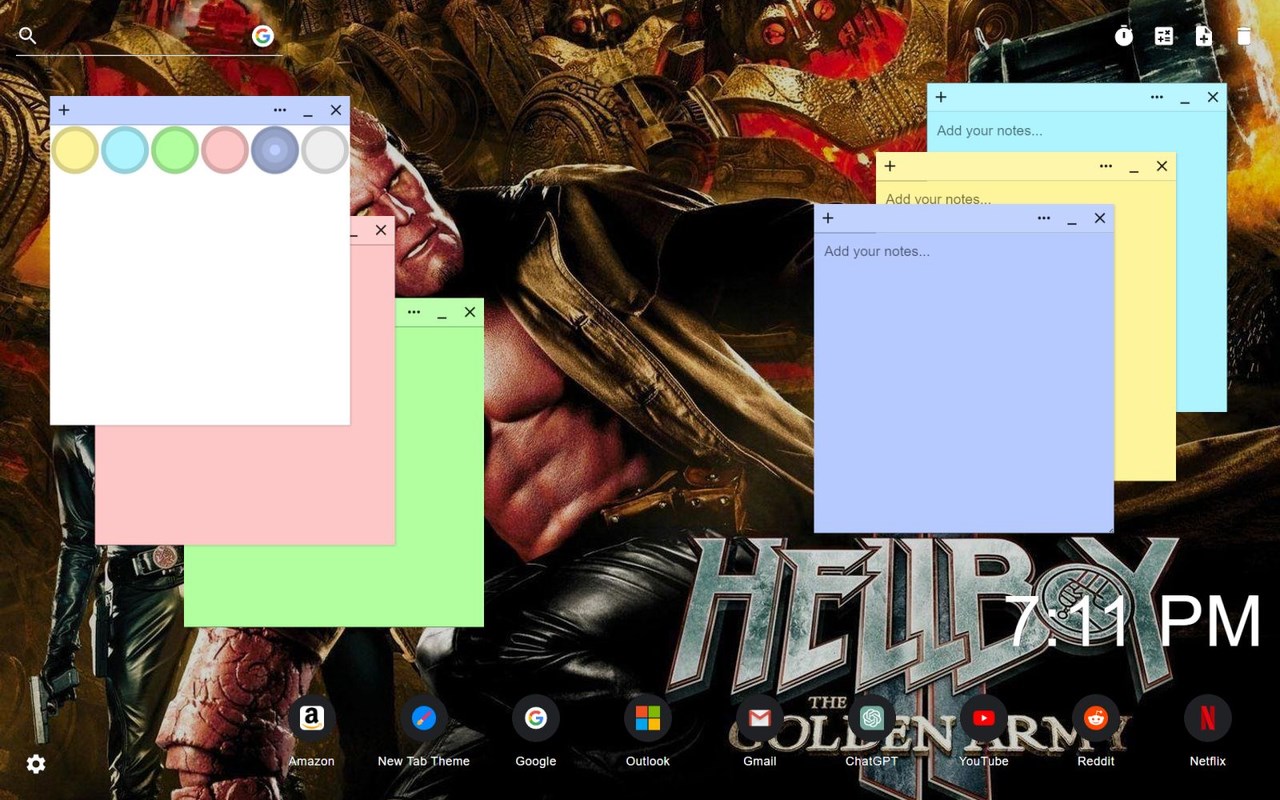
Task: Pick the green color swatch
Action: click(x=175, y=150)
